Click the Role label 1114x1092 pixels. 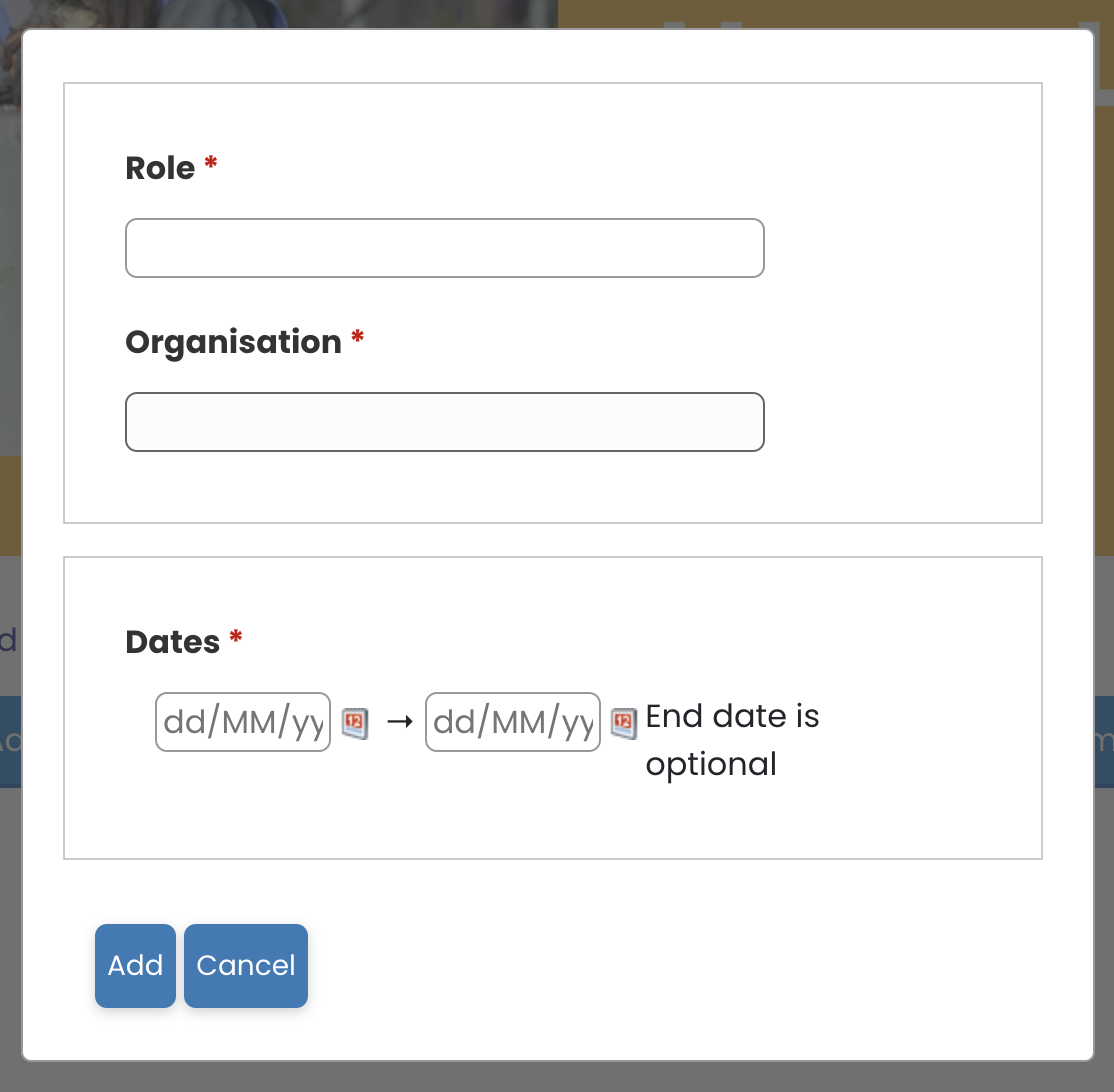tap(160, 168)
